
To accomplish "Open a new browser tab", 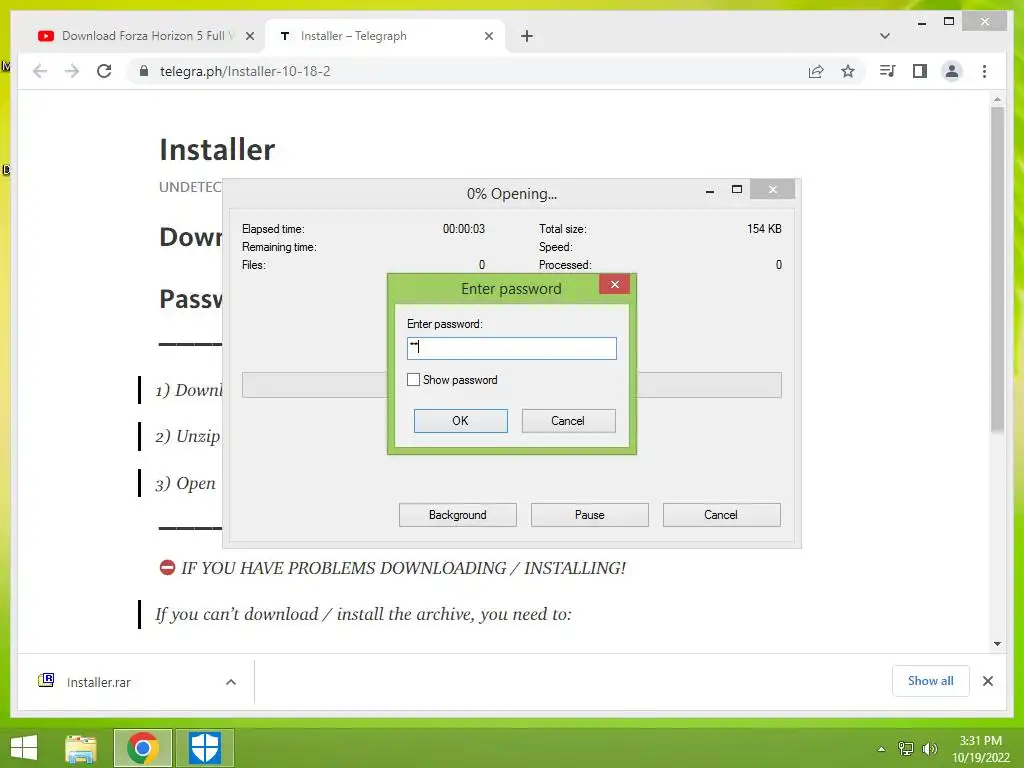I will coord(526,36).
